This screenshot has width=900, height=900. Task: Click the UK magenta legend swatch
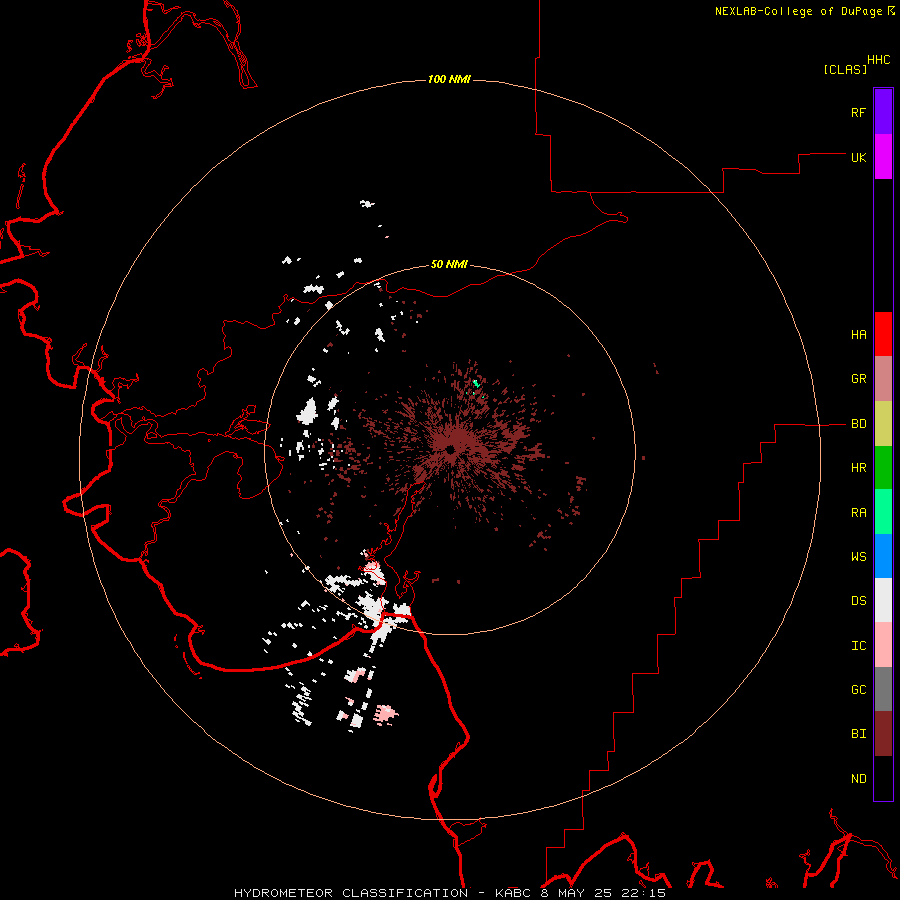(883, 157)
